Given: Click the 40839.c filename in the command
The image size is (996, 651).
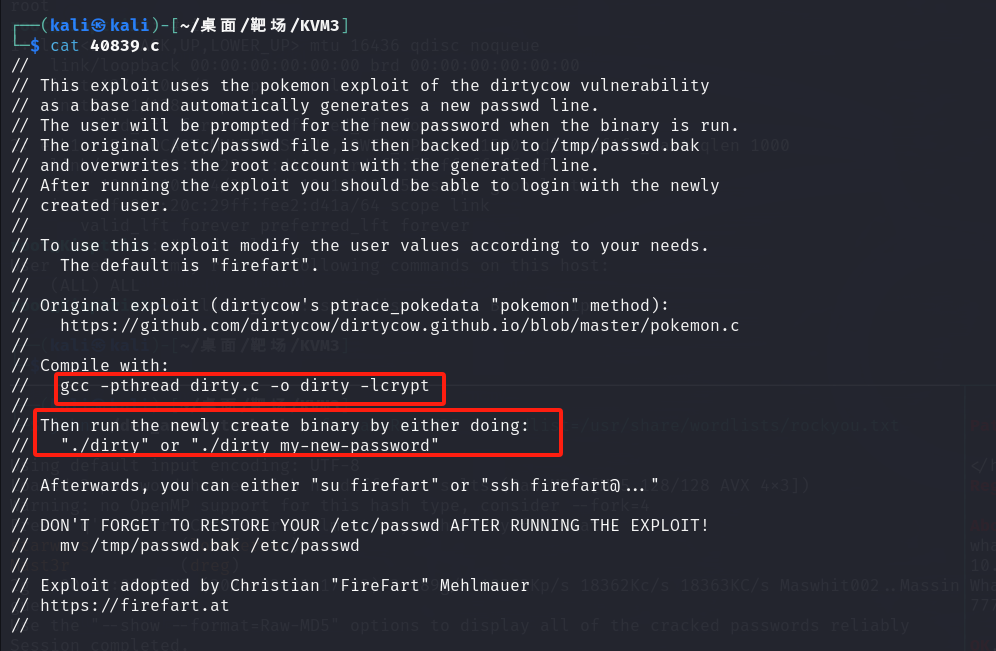Looking at the screenshot, I should (x=124, y=46).
